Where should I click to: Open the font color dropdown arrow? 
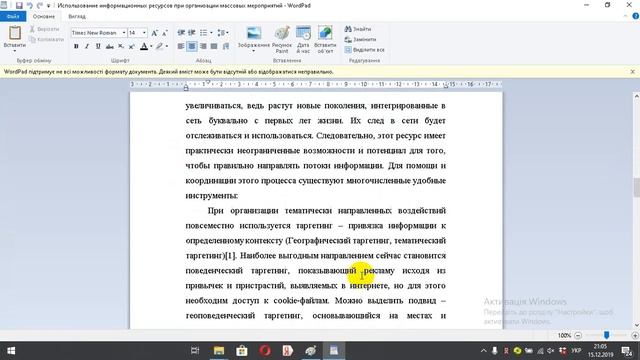151,47
